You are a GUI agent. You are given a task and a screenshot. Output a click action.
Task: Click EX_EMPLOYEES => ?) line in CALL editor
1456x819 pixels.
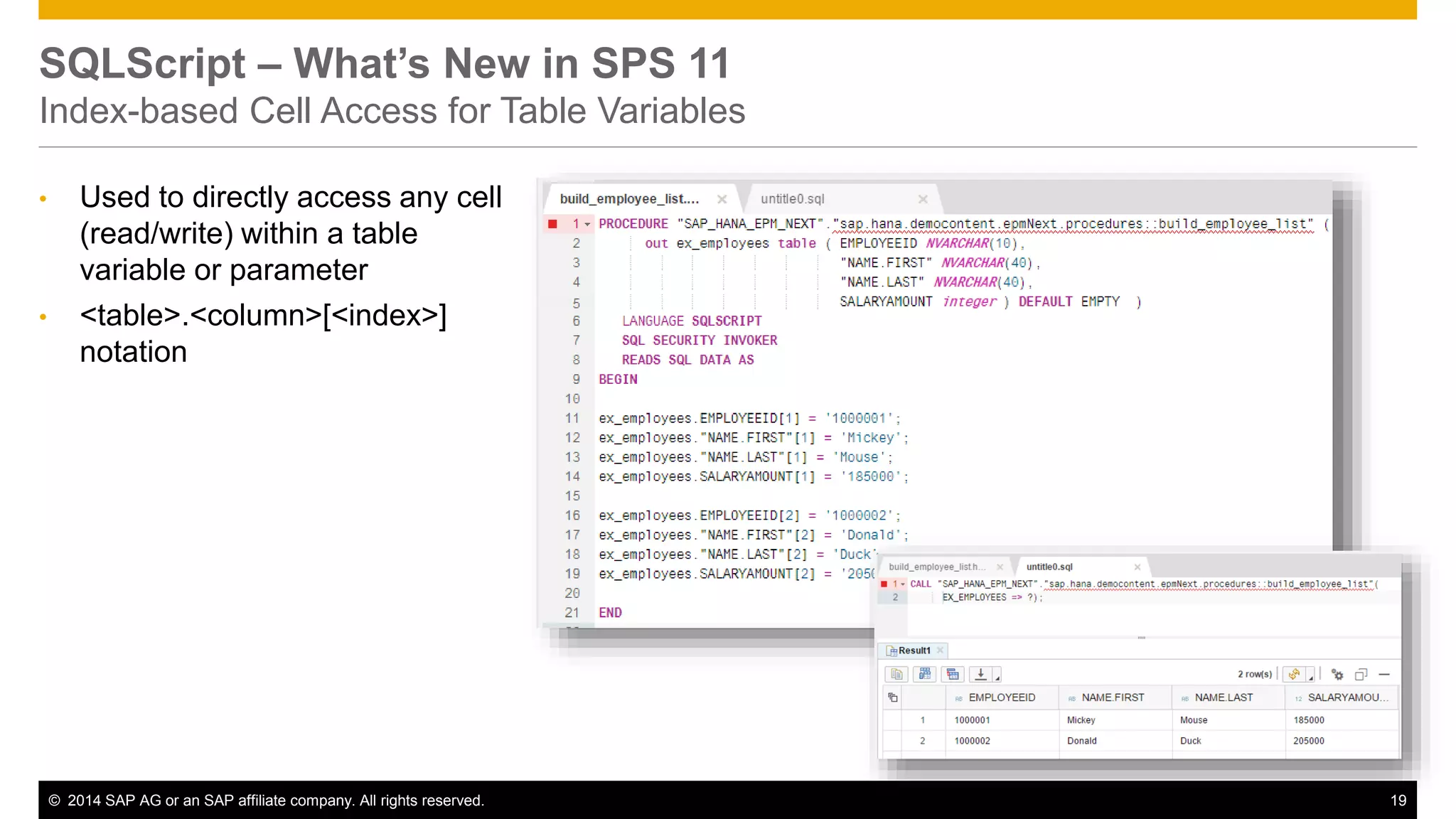(x=992, y=598)
